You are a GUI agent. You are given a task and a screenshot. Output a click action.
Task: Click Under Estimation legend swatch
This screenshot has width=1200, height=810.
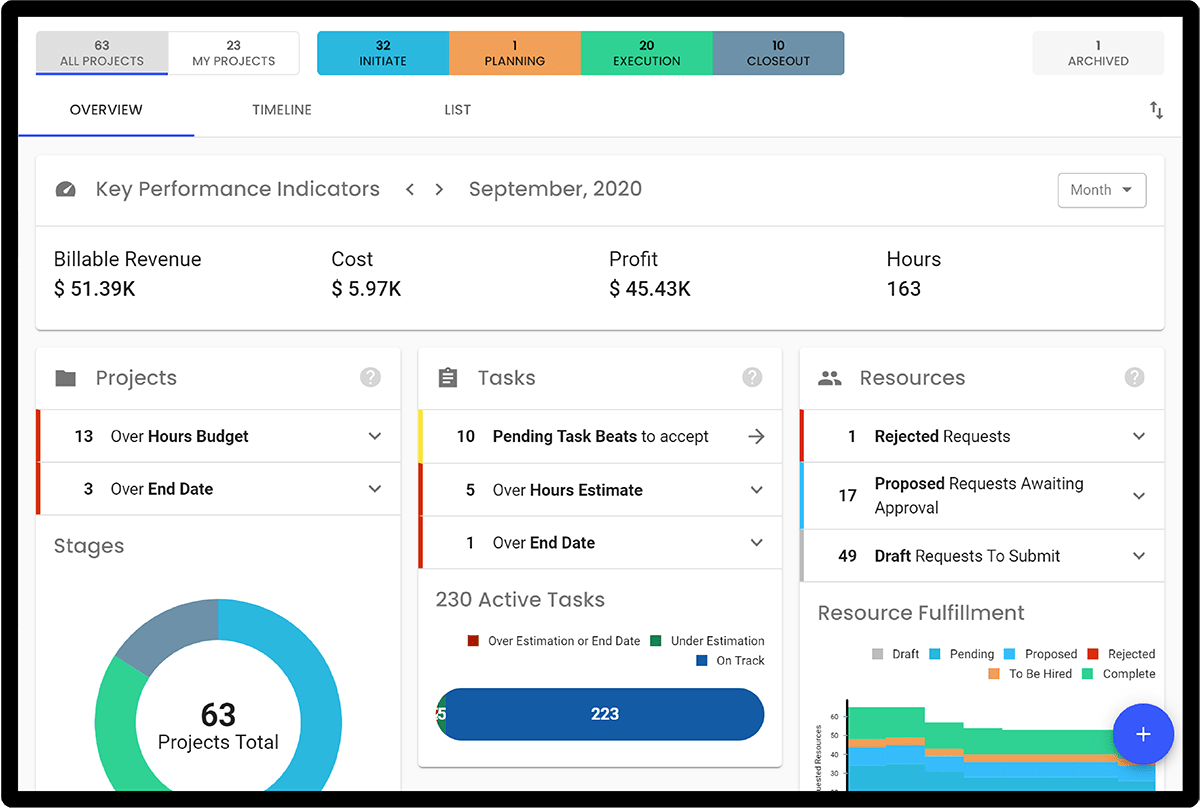pos(655,641)
